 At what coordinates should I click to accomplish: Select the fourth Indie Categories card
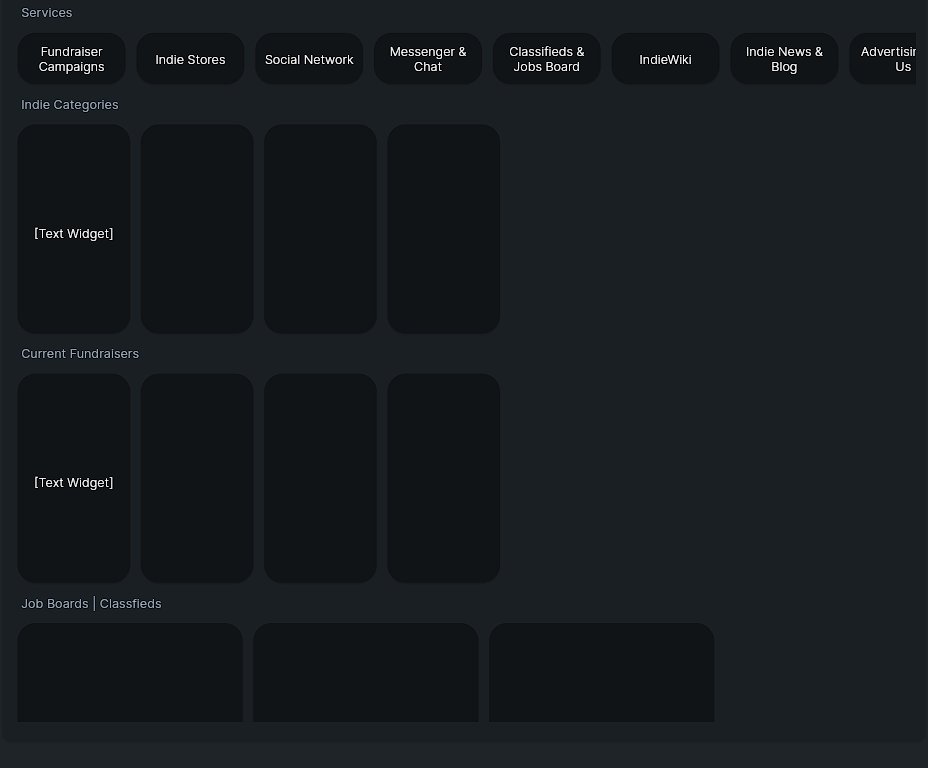coord(443,228)
